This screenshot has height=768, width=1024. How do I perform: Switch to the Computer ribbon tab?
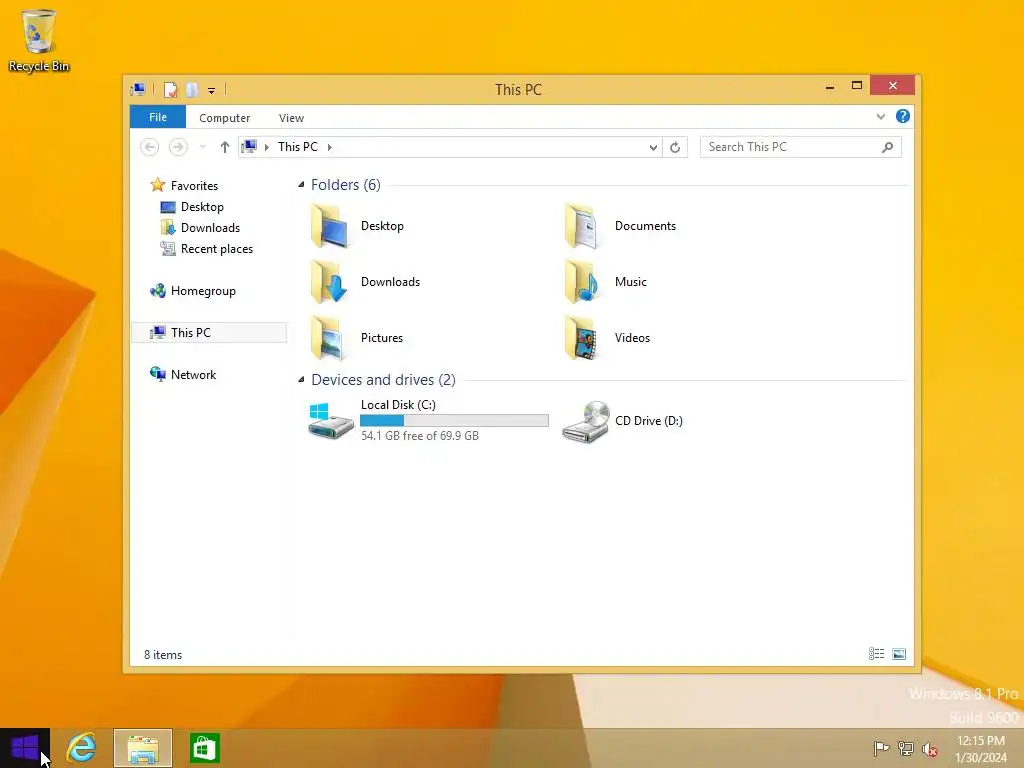click(x=225, y=118)
